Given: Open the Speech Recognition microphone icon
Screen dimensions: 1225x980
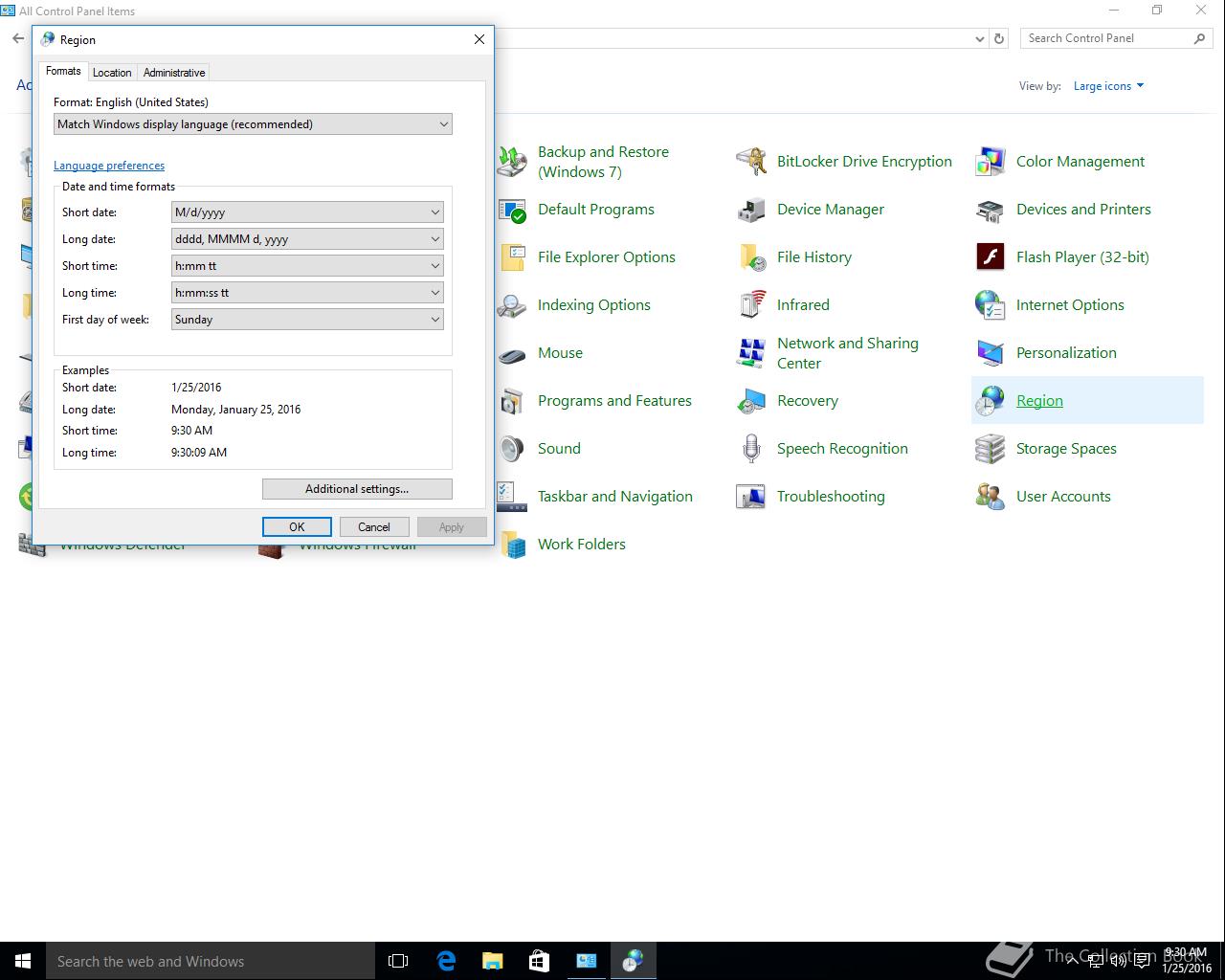Looking at the screenshot, I should click(751, 449).
